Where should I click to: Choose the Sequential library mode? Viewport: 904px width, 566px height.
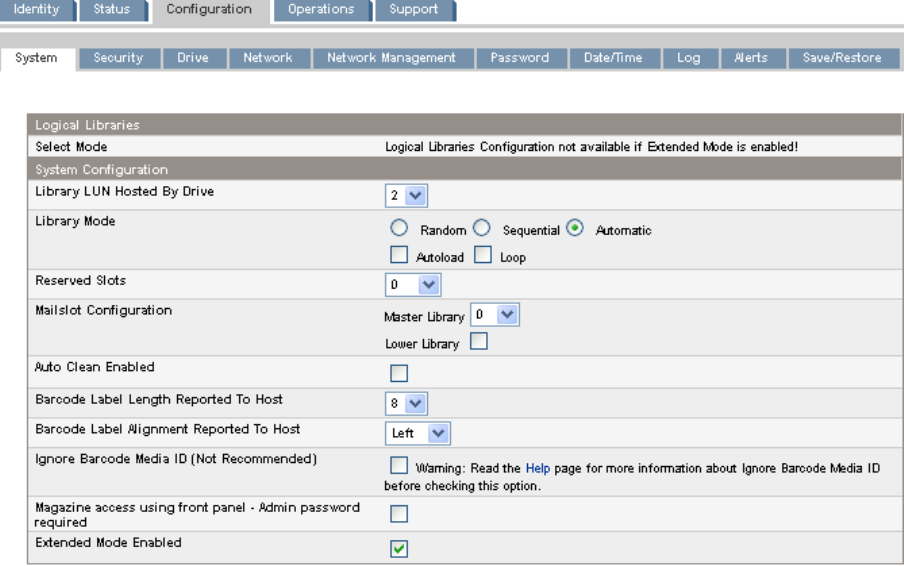479,230
